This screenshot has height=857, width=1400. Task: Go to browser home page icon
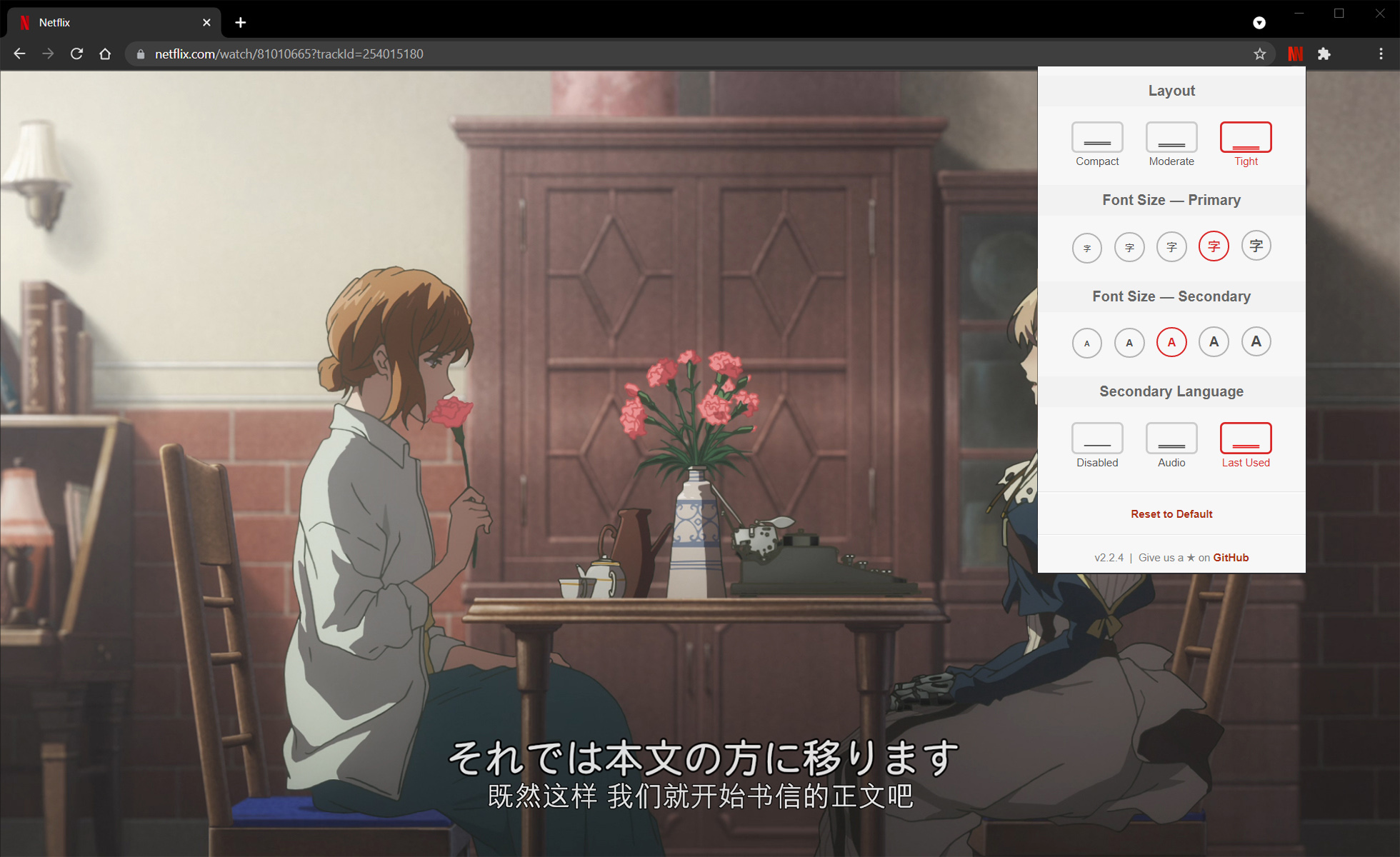105,54
